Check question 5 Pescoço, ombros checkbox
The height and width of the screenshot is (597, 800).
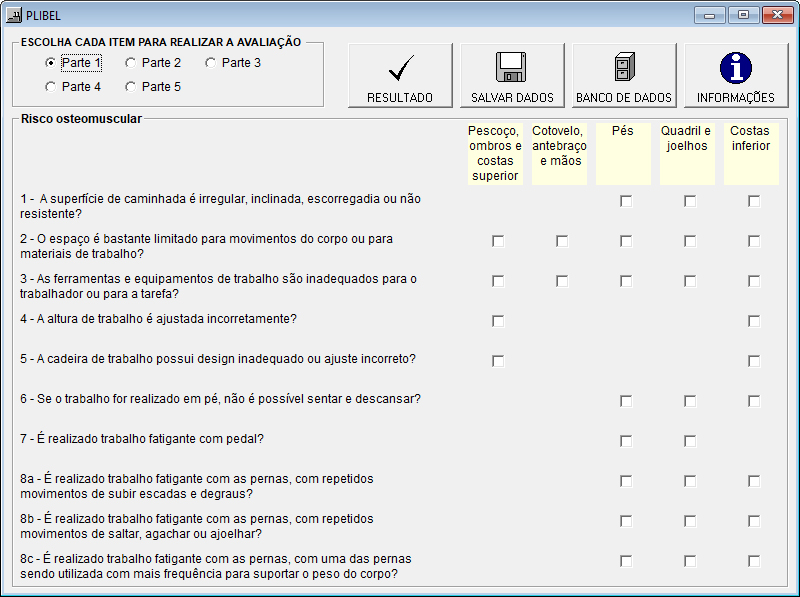point(498,361)
